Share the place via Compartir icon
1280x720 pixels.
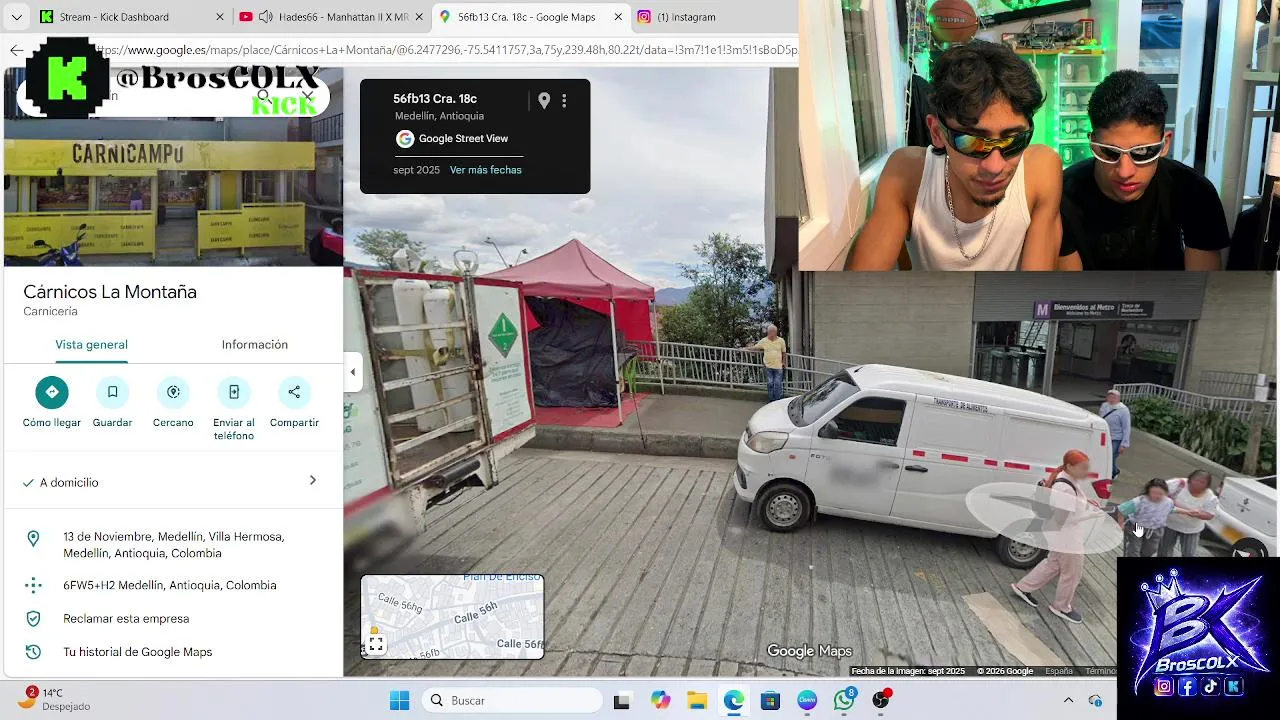tap(294, 392)
